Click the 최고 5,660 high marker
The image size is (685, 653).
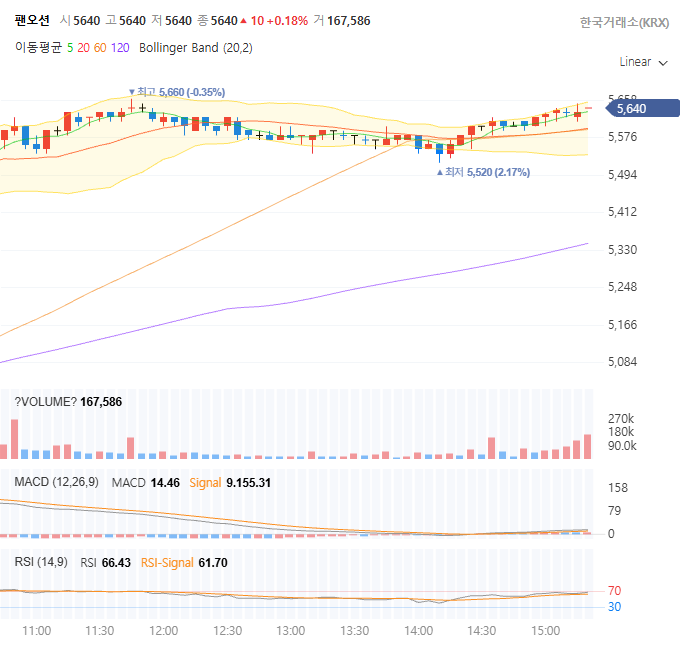click(x=177, y=92)
